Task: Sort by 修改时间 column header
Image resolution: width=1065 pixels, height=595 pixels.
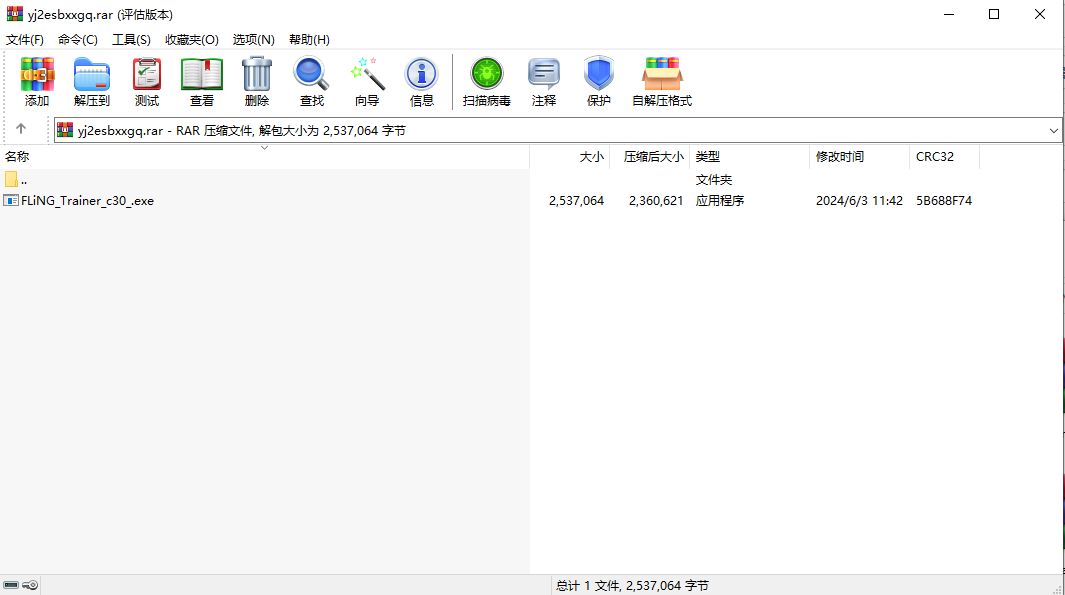Action: 860,156
